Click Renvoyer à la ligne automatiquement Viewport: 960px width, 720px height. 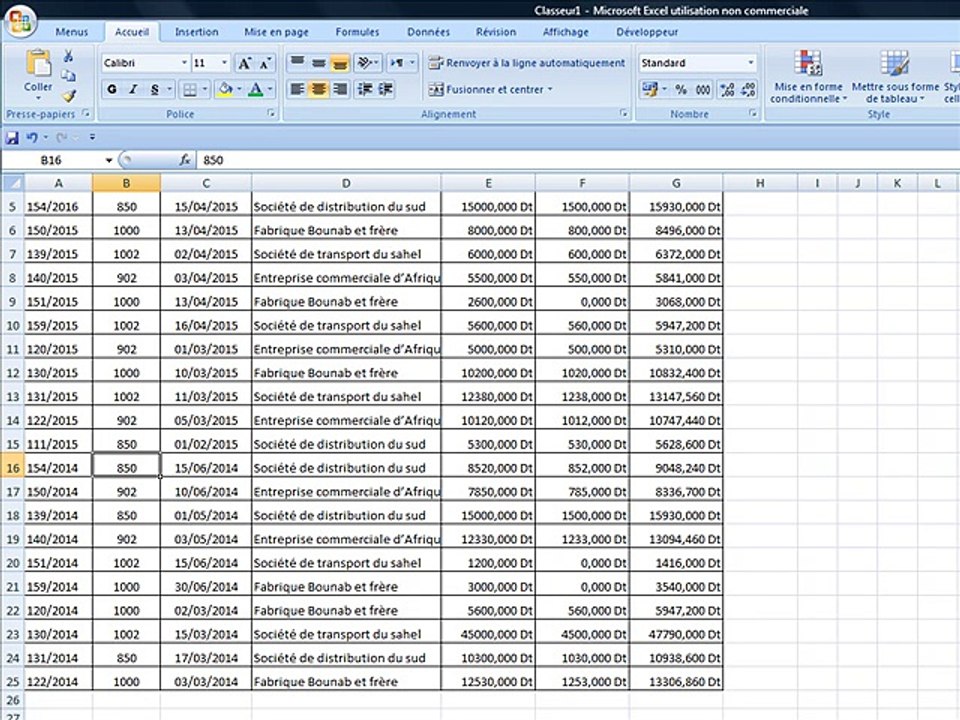[527, 62]
